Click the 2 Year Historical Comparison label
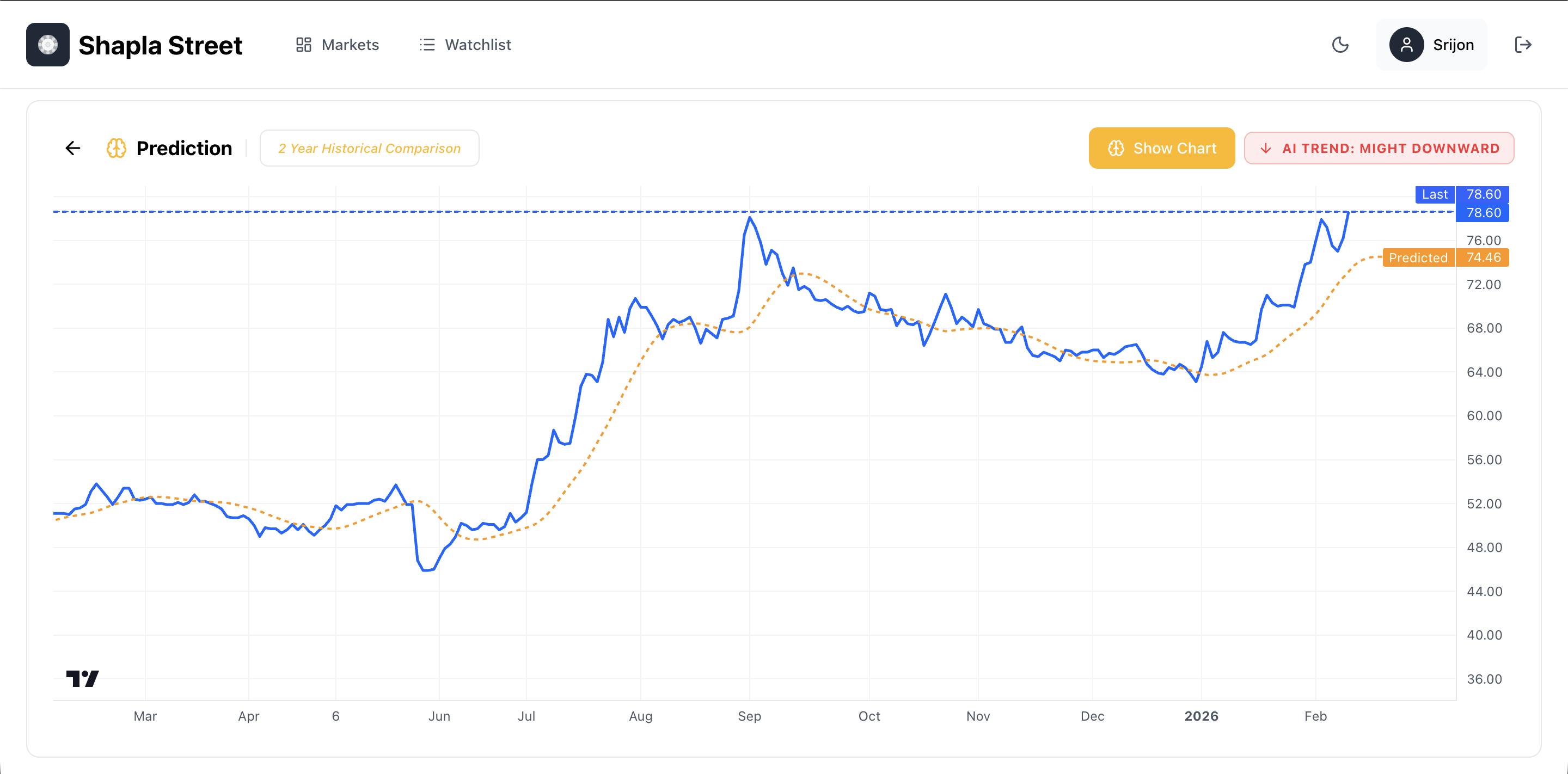The image size is (1568, 774). (x=369, y=148)
